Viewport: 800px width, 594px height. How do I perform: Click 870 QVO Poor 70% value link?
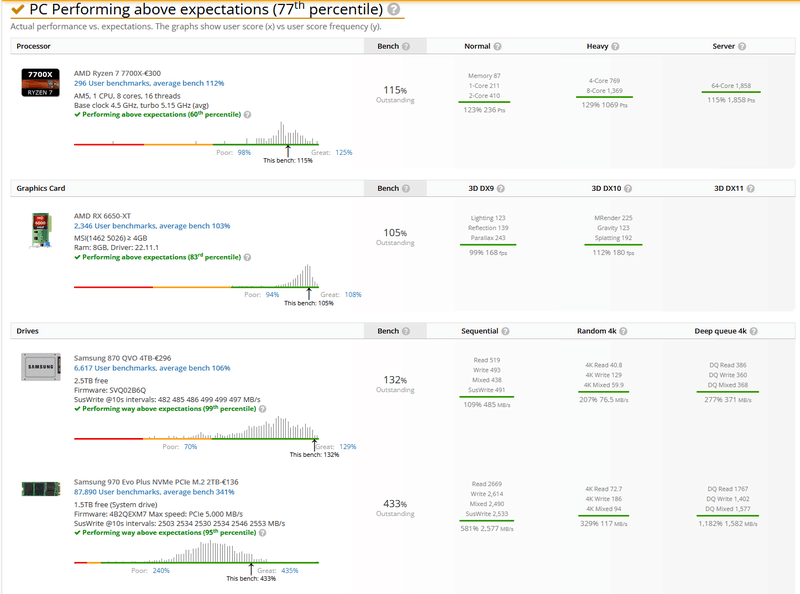[x=190, y=447]
